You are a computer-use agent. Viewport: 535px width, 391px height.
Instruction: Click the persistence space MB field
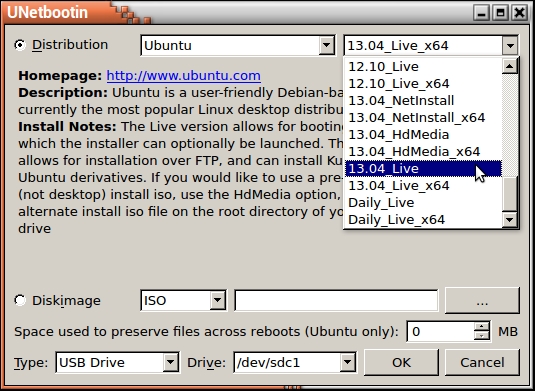(440, 331)
